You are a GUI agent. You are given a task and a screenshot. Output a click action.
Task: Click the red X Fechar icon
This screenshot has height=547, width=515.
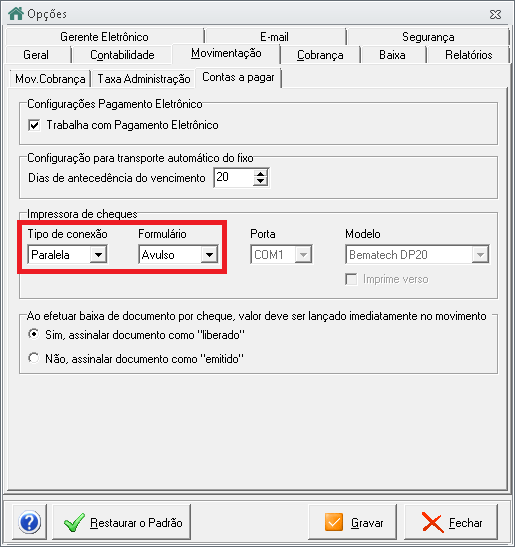click(x=433, y=522)
